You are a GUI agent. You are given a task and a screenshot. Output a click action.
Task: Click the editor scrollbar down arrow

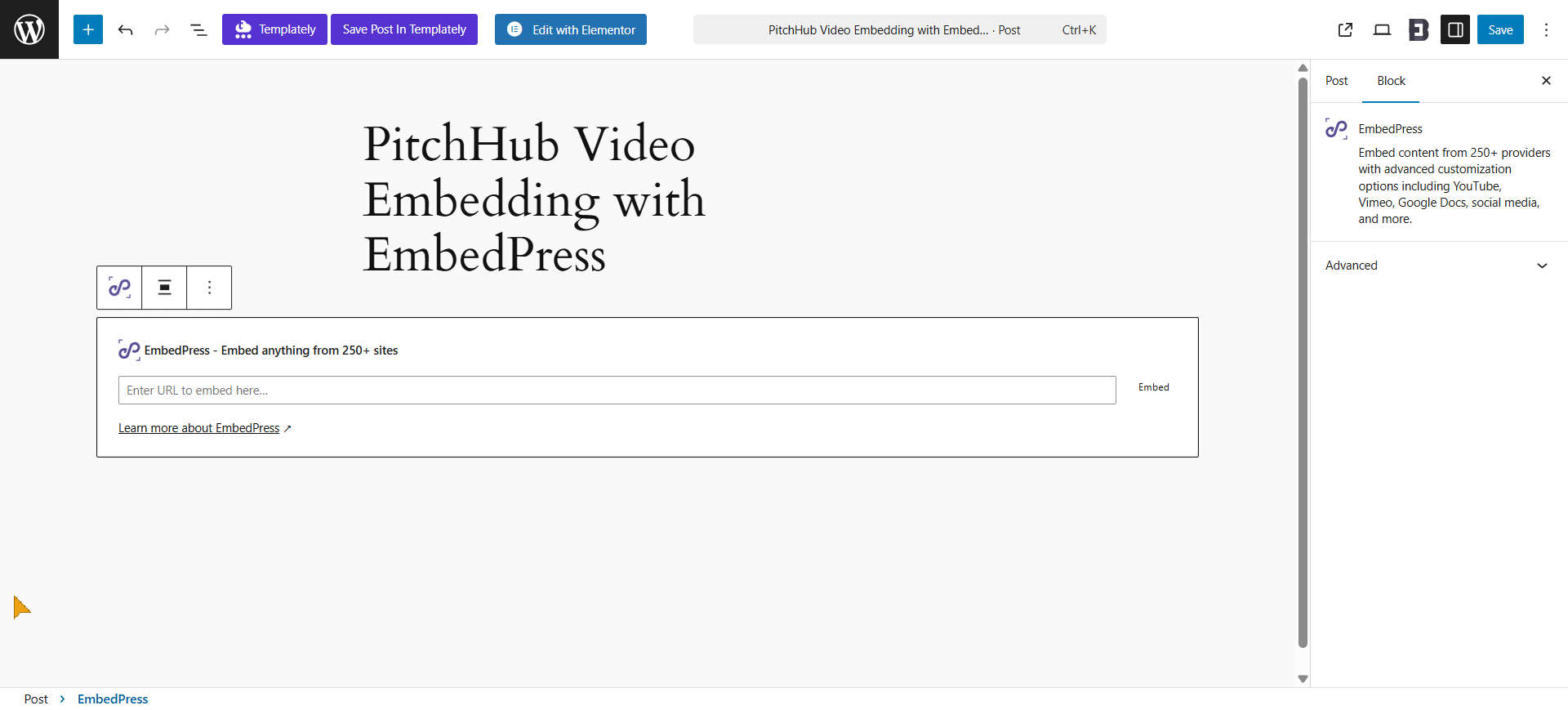point(1303,679)
